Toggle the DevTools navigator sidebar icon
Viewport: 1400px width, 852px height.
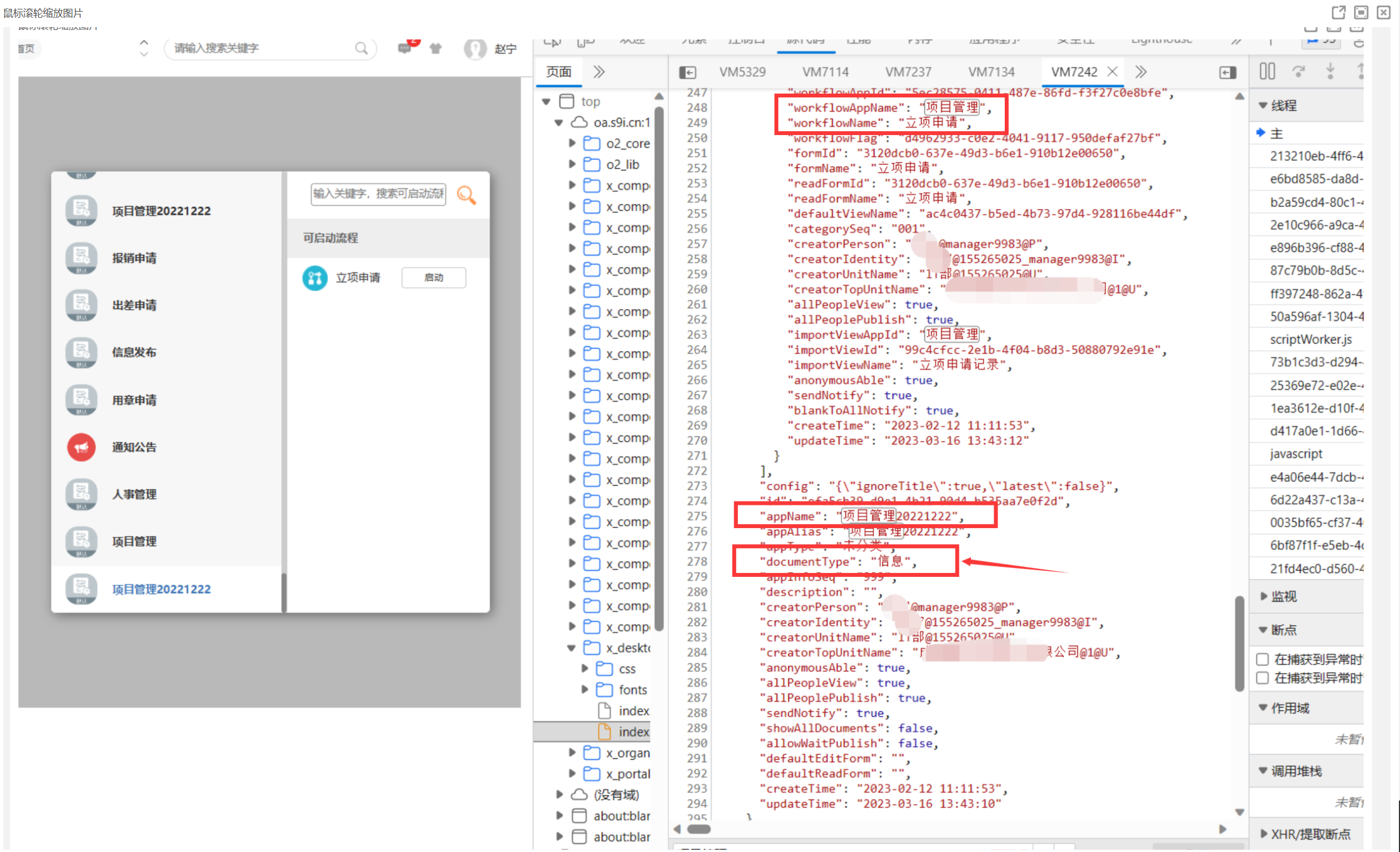[688, 72]
